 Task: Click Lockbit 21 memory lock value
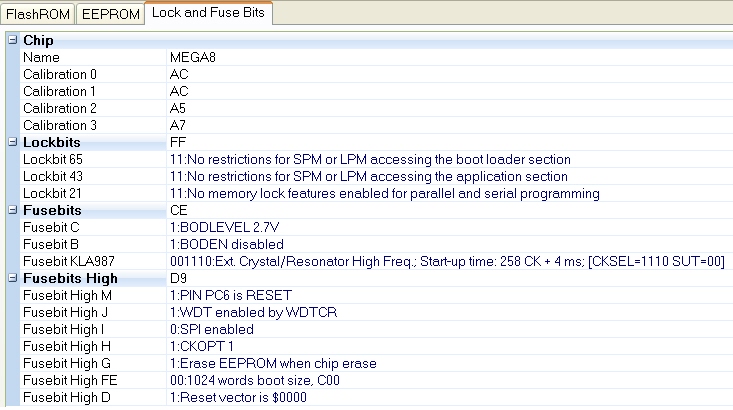pyautogui.click(x=385, y=193)
